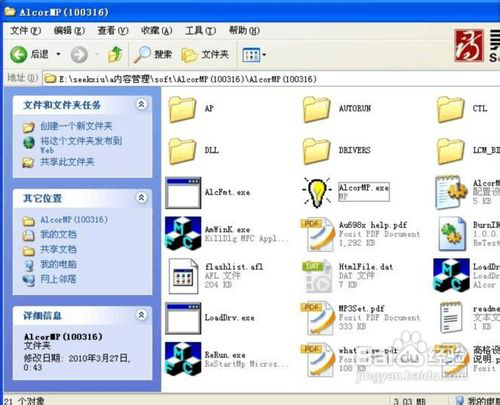Image resolution: width=500 pixels, height=405 pixels.
Task: Open the DLL folder icon
Action: click(x=182, y=151)
